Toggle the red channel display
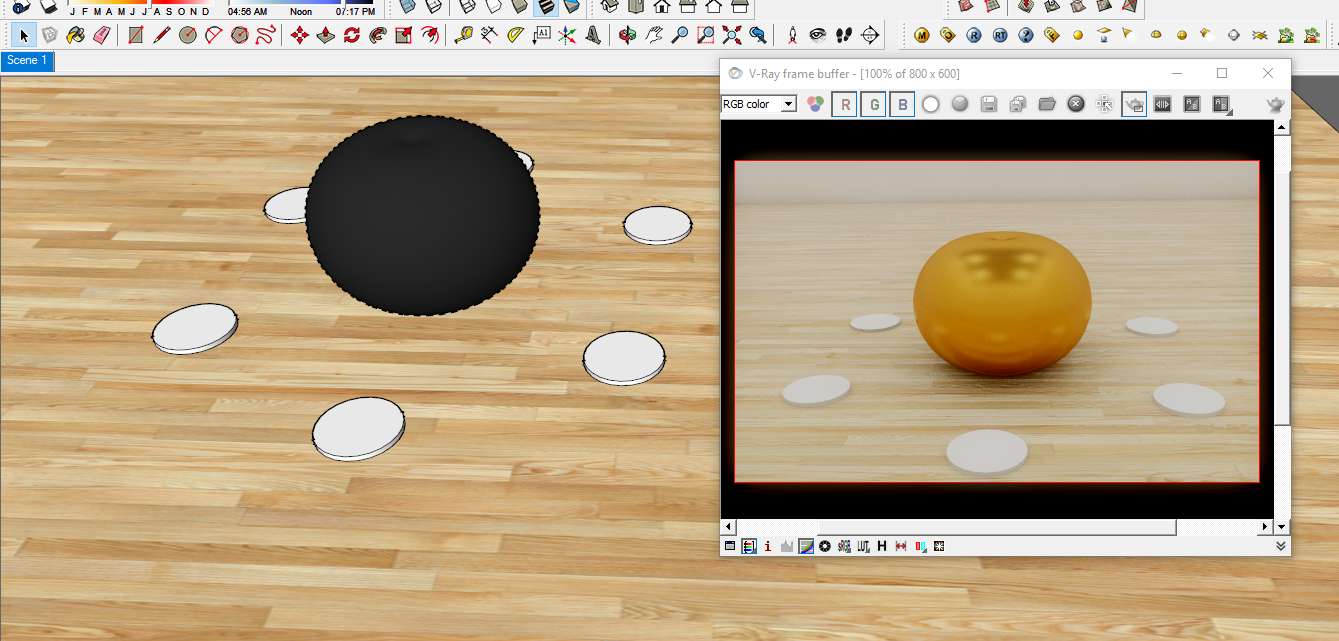This screenshot has width=1339, height=641. tap(844, 103)
